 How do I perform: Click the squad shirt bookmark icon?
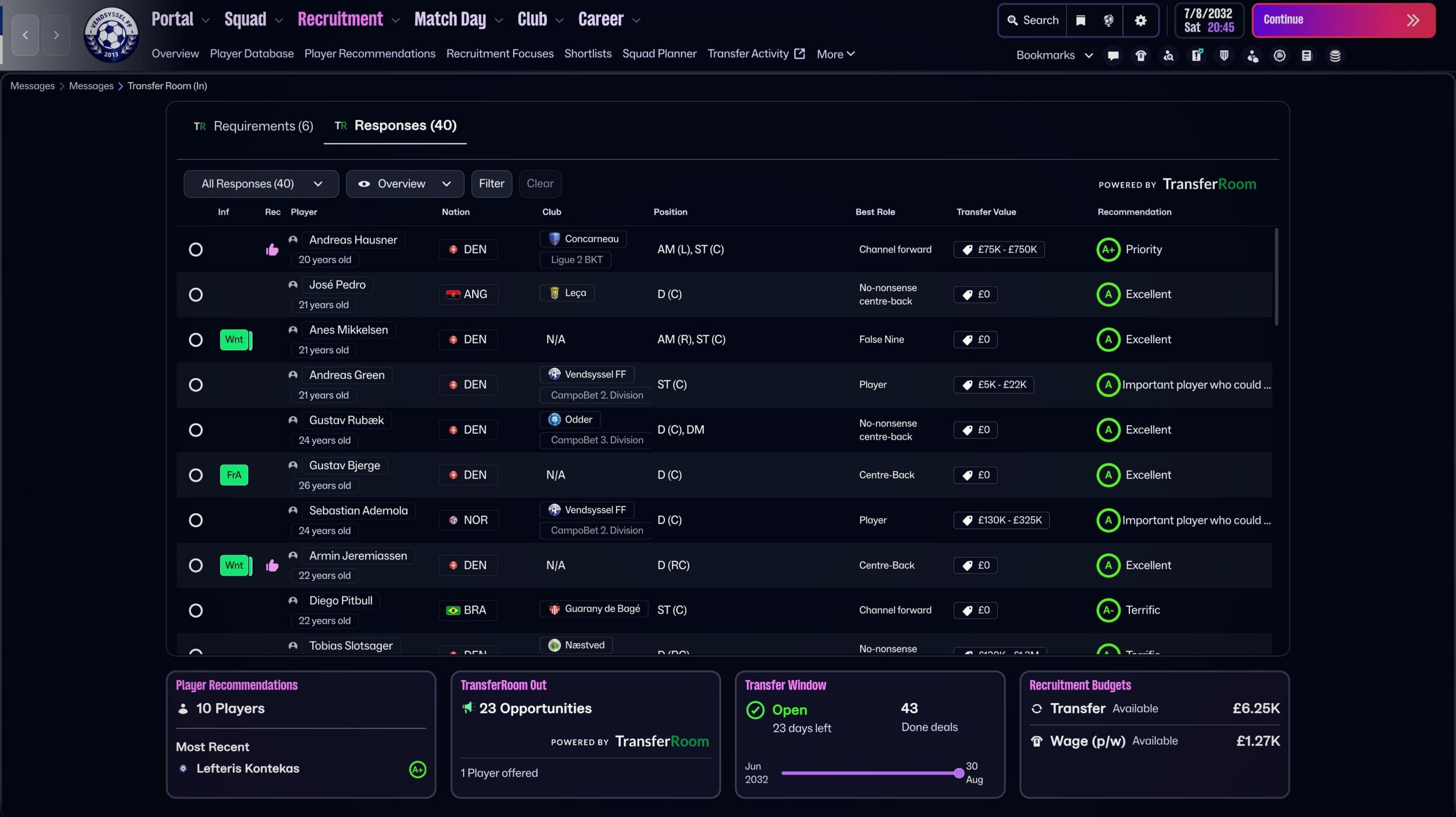[x=1140, y=55]
